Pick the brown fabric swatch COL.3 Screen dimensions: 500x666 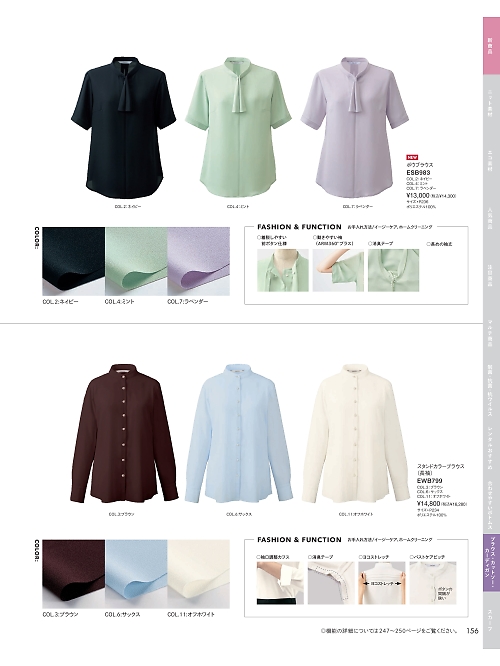(73, 574)
